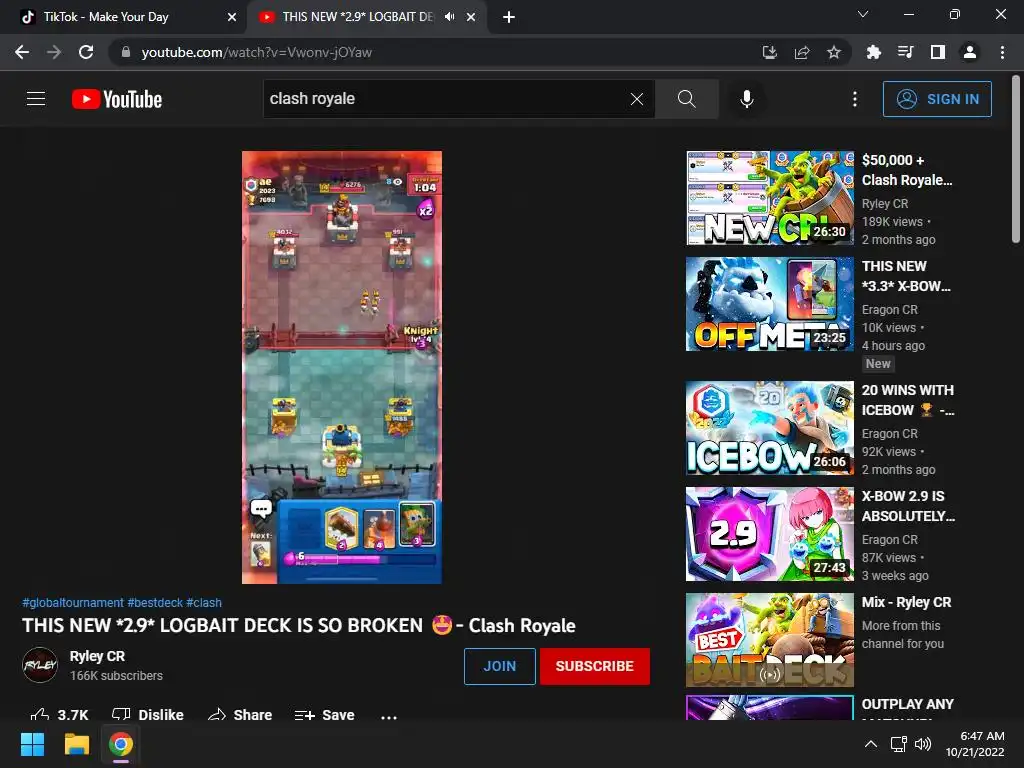Open X-BOW 2.9 IS ABSOLUTELY video title
Image resolution: width=1024 pixels, height=768 pixels.
[908, 505]
